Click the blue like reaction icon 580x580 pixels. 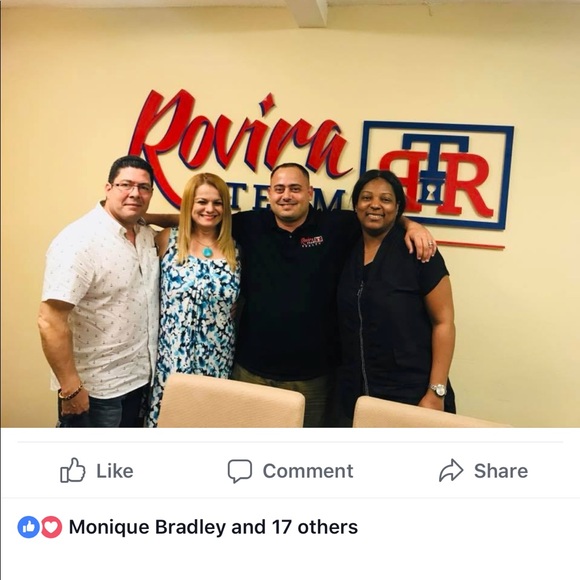pyautogui.click(x=28, y=527)
